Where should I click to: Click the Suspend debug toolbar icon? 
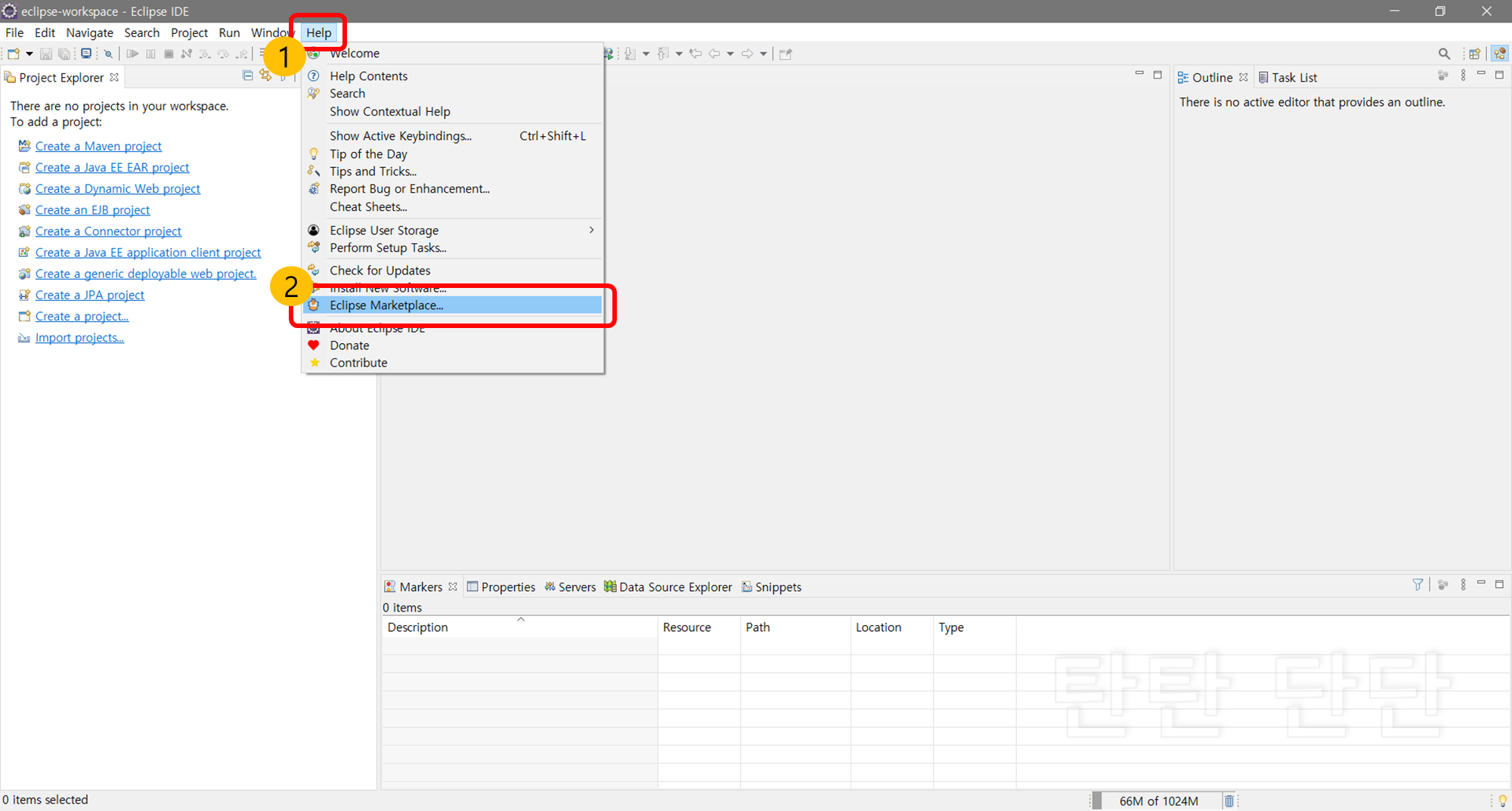coord(150,54)
